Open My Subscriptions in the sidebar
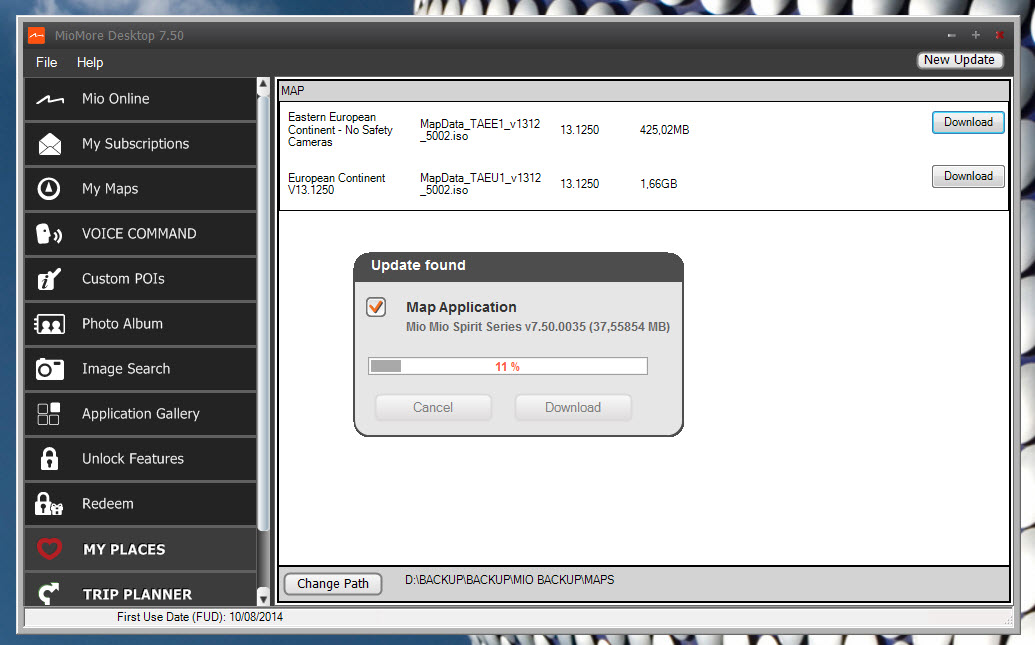 tap(141, 144)
